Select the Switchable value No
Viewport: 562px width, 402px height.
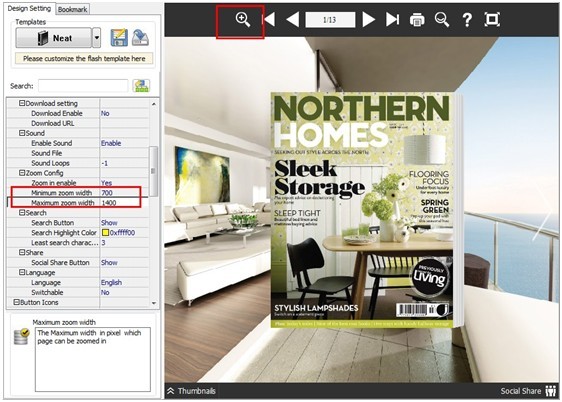105,292
